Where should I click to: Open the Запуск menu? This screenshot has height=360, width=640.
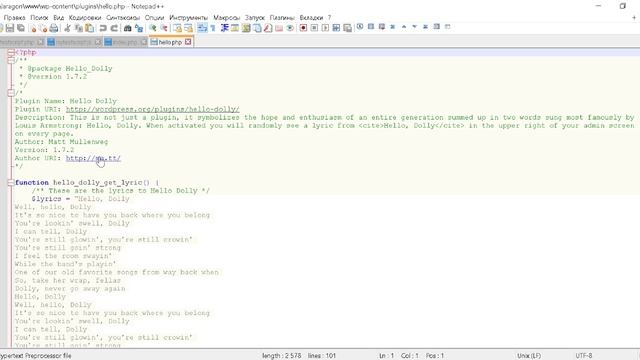pyautogui.click(x=255, y=18)
